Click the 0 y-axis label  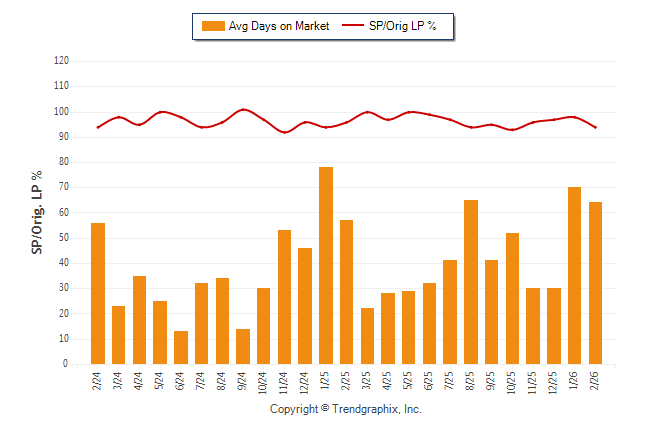65,364
